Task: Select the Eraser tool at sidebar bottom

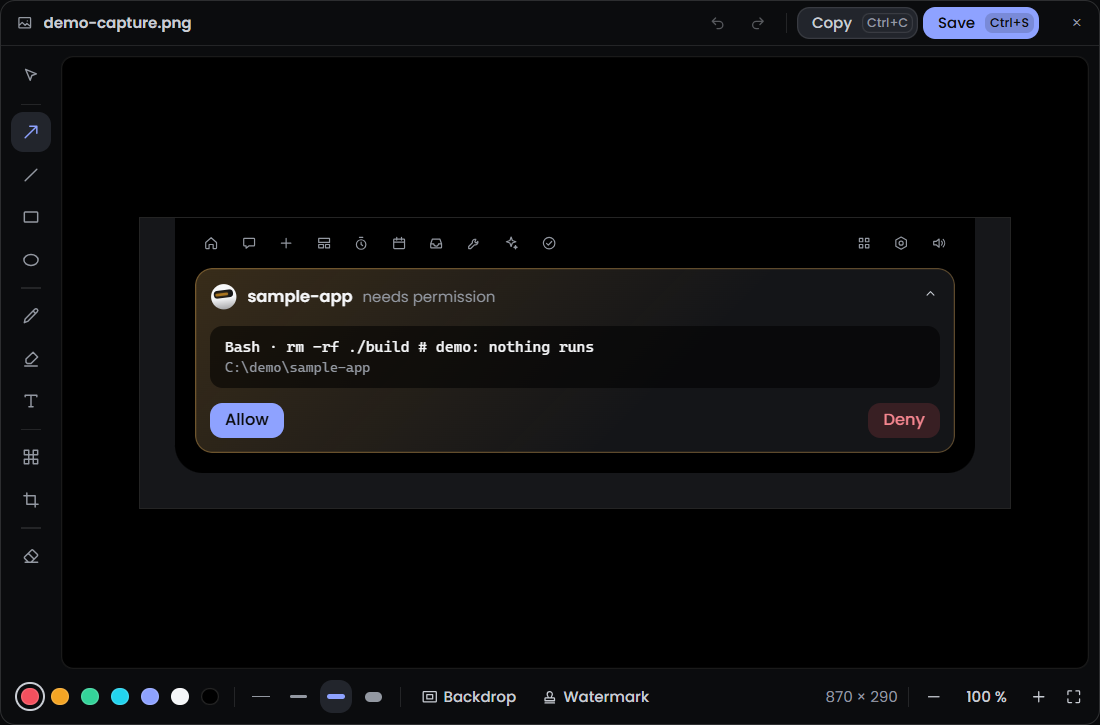Action: tap(31, 557)
